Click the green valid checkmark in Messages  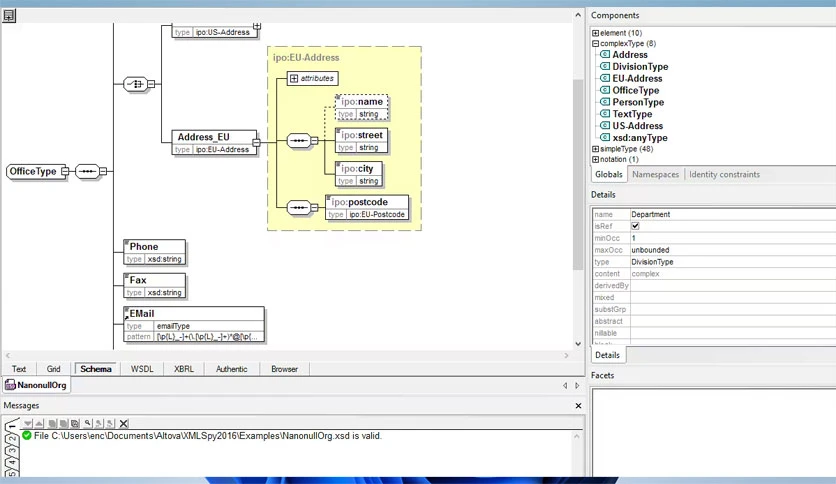click(27, 435)
